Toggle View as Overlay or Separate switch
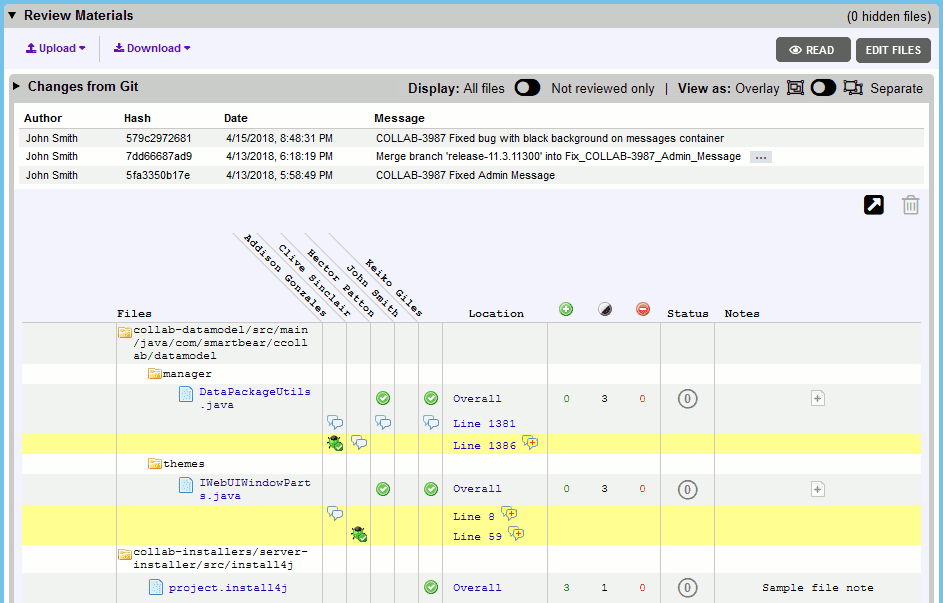This screenshot has width=943, height=603. 823,88
